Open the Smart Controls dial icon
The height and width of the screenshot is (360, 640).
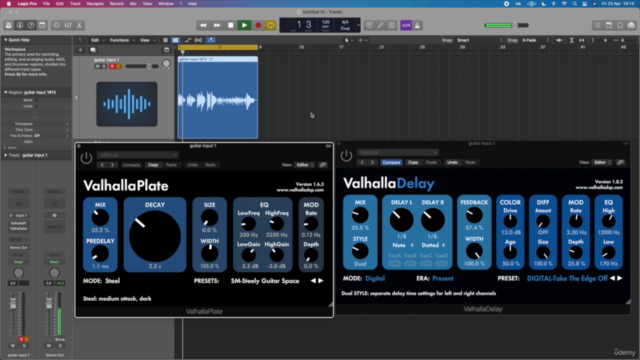click(56, 25)
